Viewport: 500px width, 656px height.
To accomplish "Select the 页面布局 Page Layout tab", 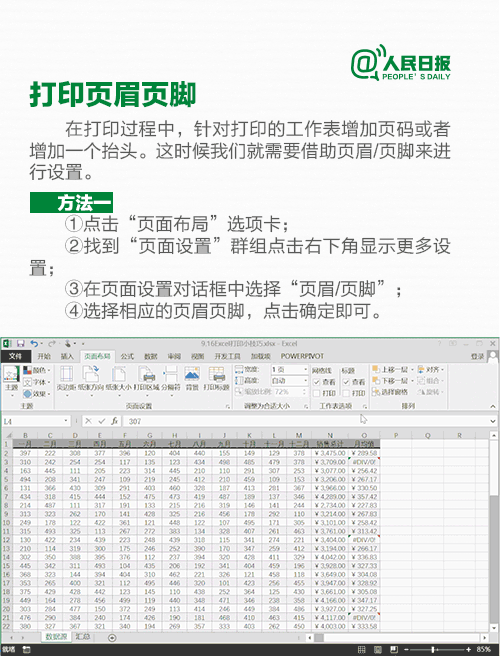I will tap(97, 356).
